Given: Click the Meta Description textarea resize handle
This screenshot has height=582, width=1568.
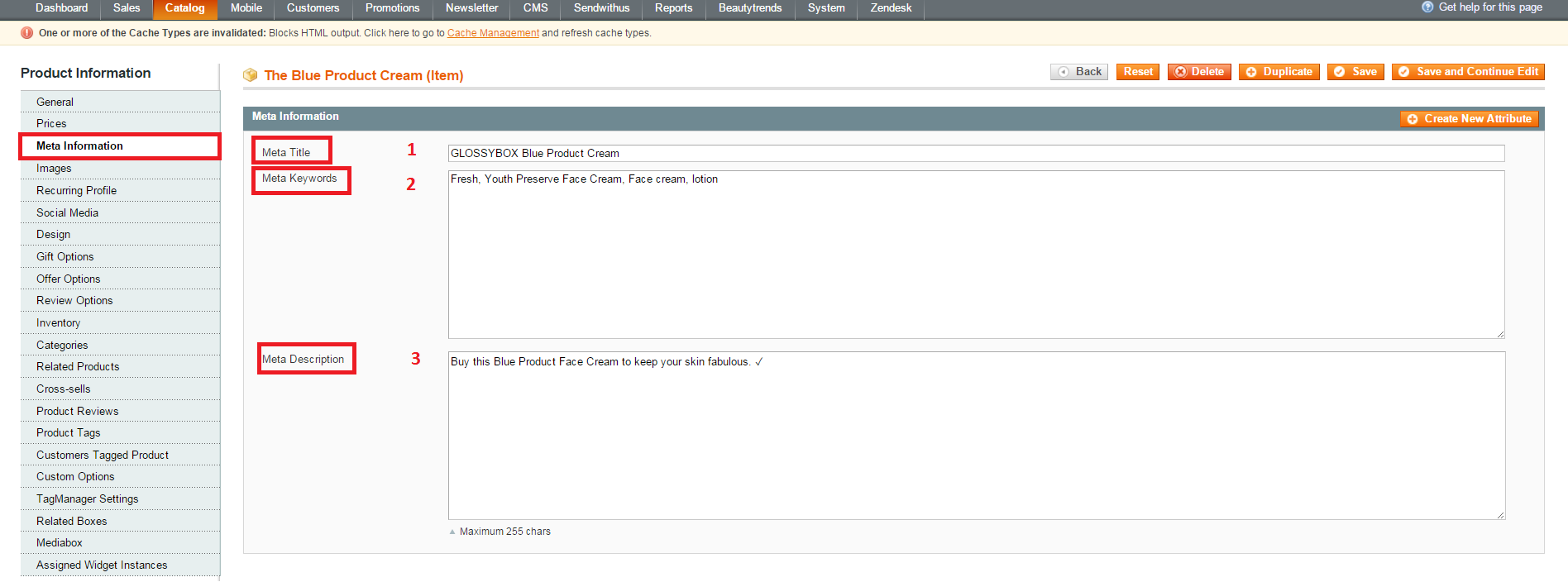Looking at the screenshot, I should [x=1500, y=515].
